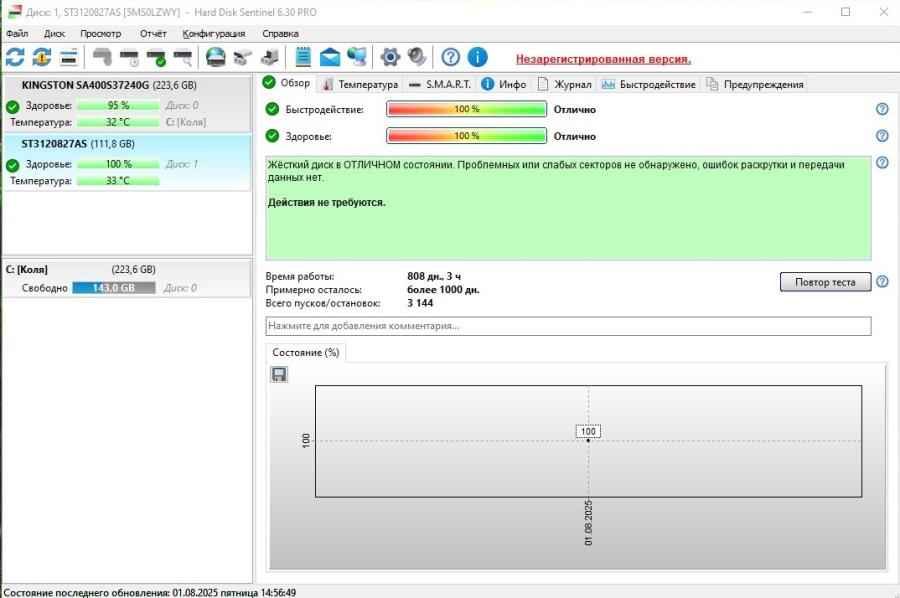Click the speaker sound icon in toolbar
This screenshot has width=900, height=598.
point(417,57)
